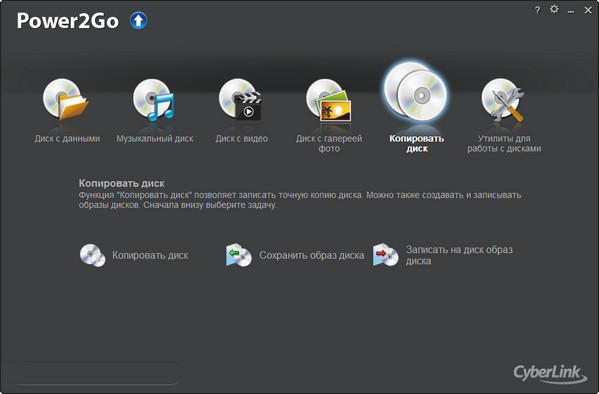Image resolution: width=599 pixels, height=394 pixels.
Task: Select the Music Disc (Музыкальный диск) icon
Action: coord(154,99)
